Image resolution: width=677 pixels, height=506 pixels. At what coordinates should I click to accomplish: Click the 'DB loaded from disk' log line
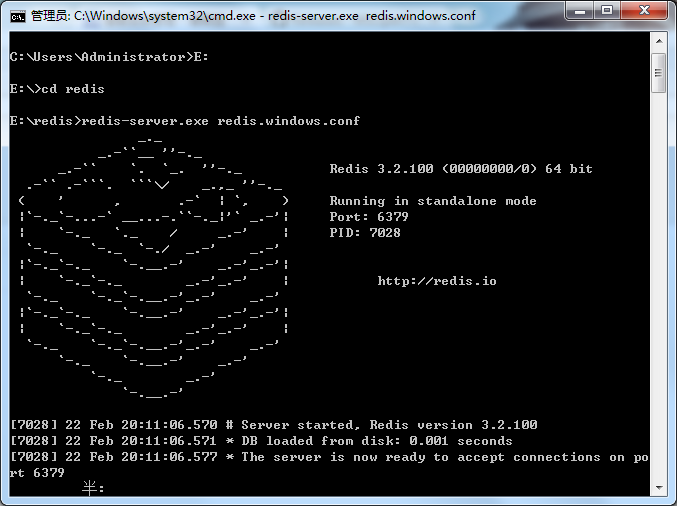tap(261, 441)
